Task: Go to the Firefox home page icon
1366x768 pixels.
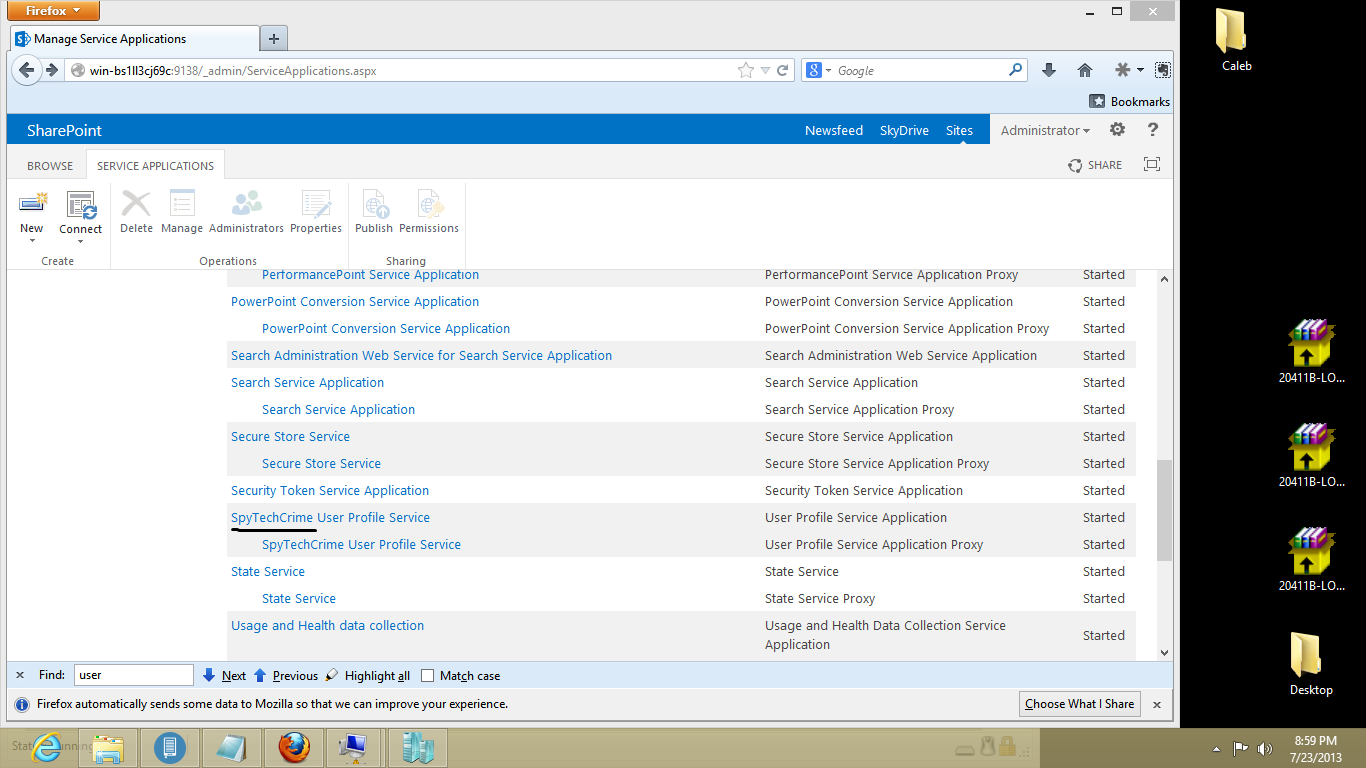Action: click(1085, 70)
